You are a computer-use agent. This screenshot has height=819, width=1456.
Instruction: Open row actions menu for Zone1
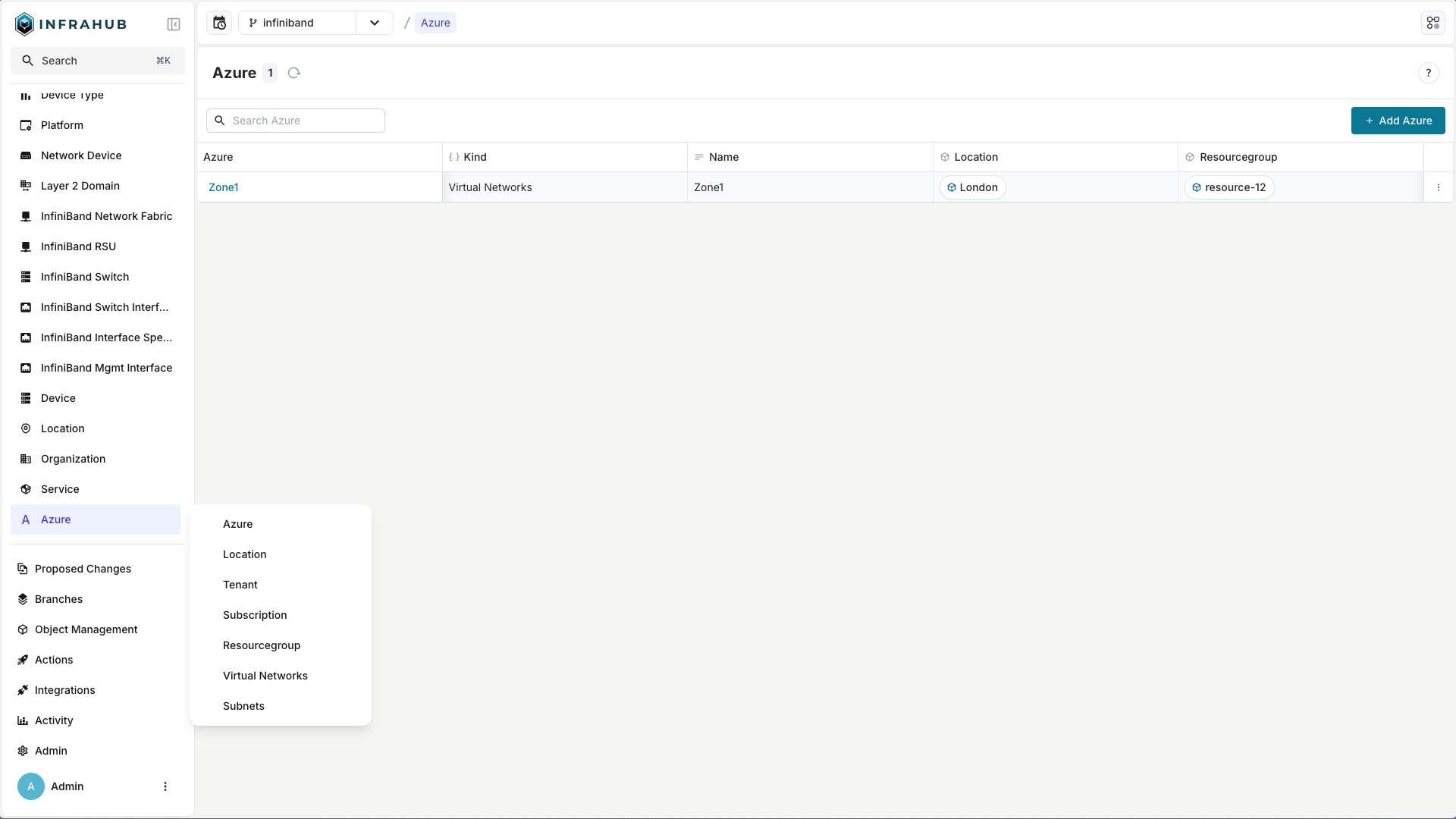(1438, 187)
